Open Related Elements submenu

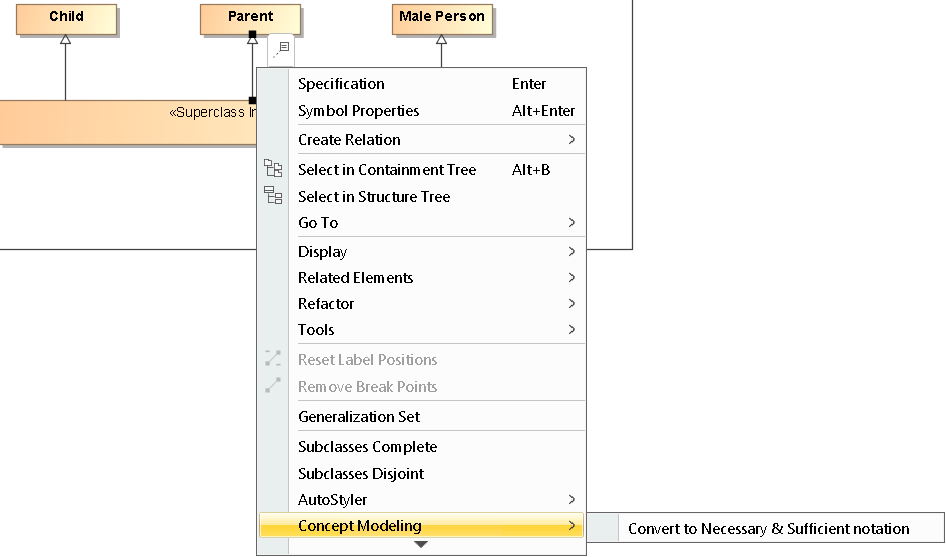pyautogui.click(x=355, y=278)
